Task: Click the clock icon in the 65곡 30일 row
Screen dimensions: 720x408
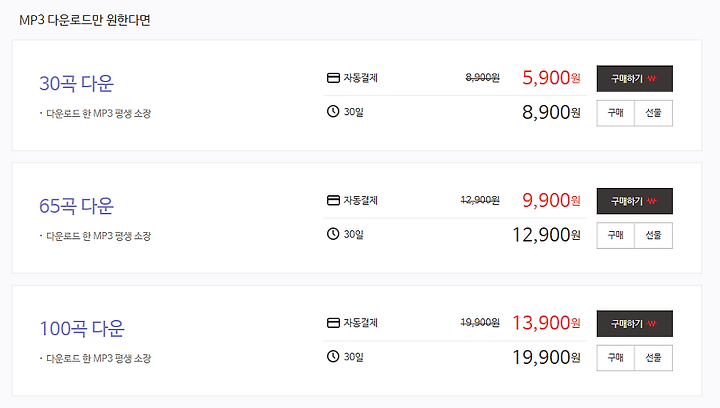Action: (333, 234)
